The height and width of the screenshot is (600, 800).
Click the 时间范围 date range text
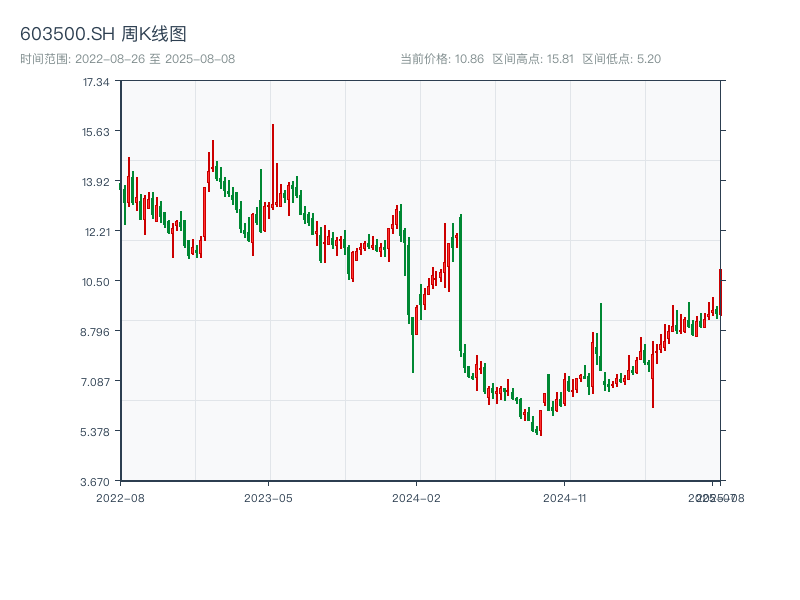point(127,59)
